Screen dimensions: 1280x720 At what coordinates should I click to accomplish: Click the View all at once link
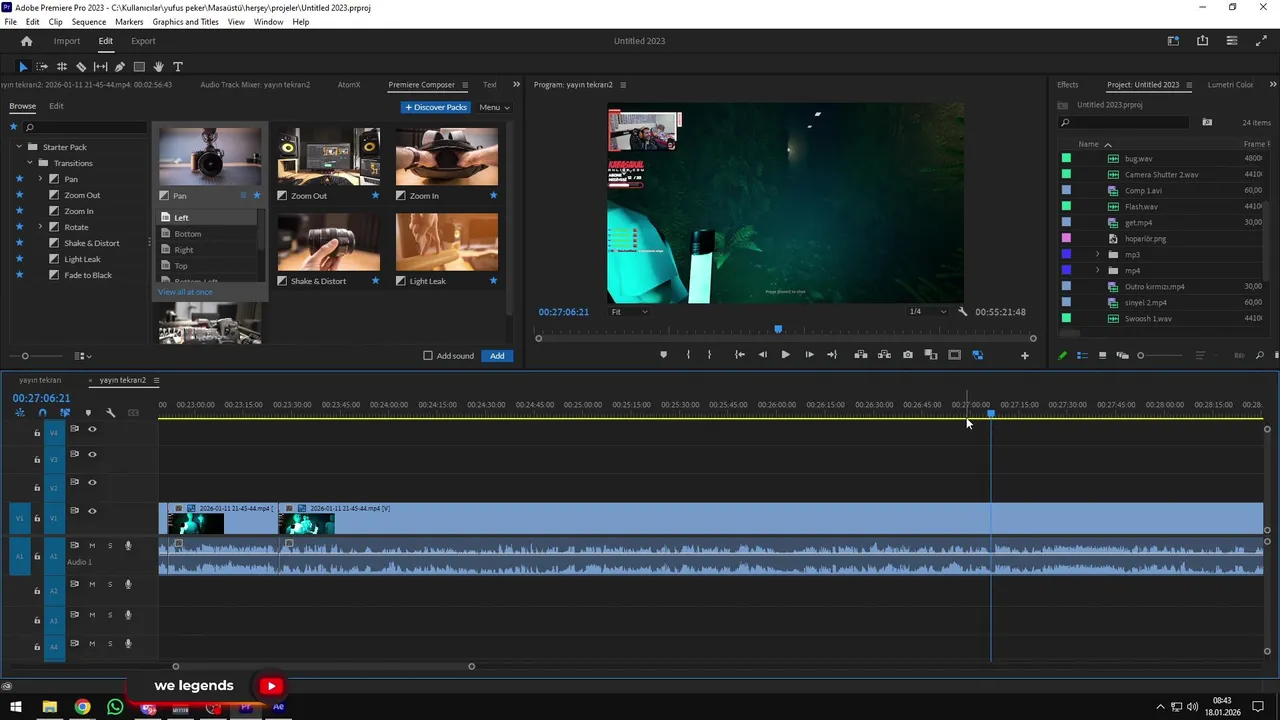[x=185, y=292]
